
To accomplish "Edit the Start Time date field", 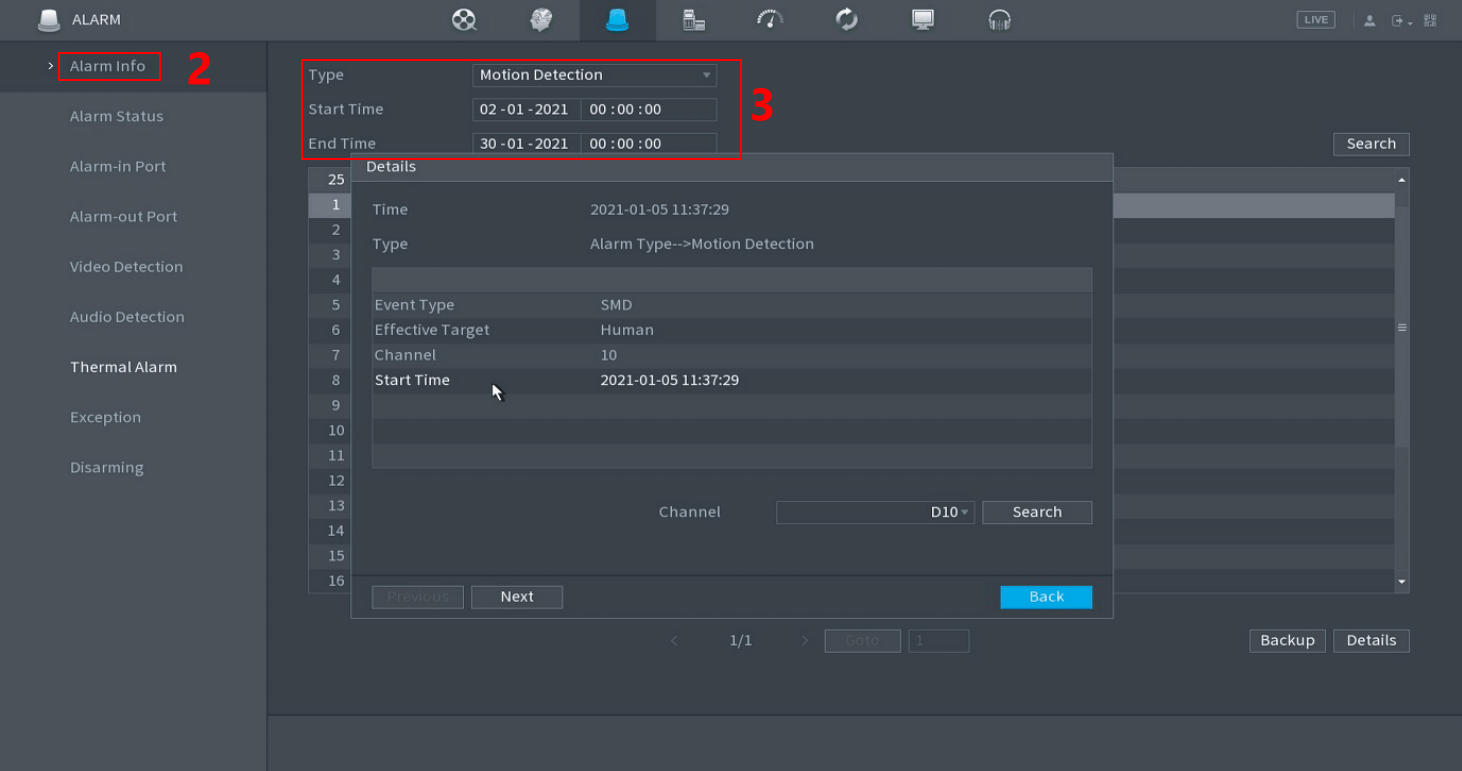I will tap(525, 109).
